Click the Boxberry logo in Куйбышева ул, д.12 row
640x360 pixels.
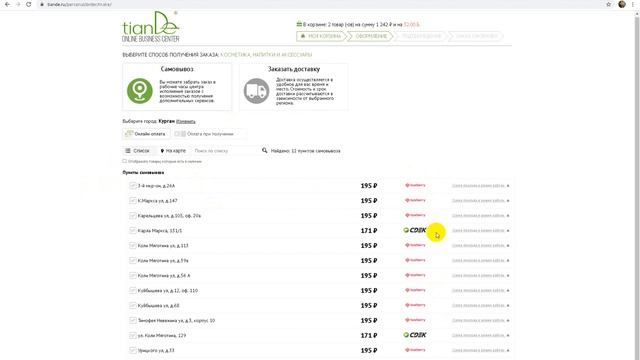pyautogui.click(x=415, y=290)
